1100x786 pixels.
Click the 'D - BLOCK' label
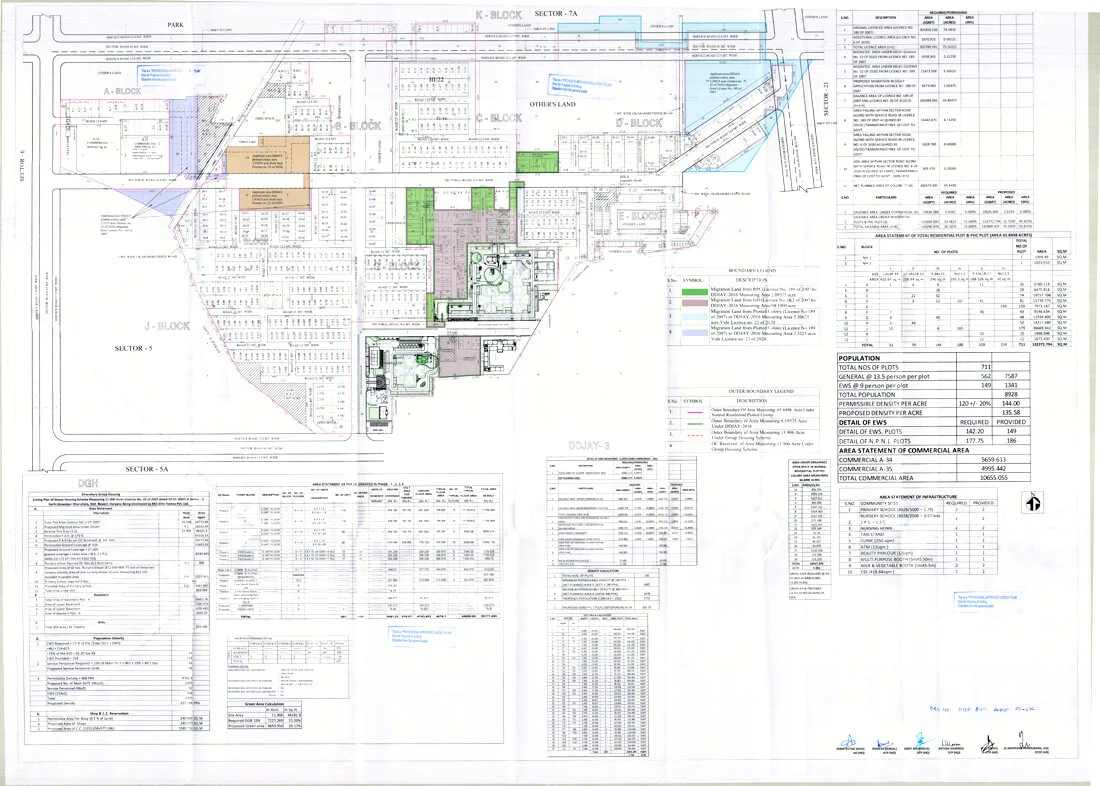639,124
